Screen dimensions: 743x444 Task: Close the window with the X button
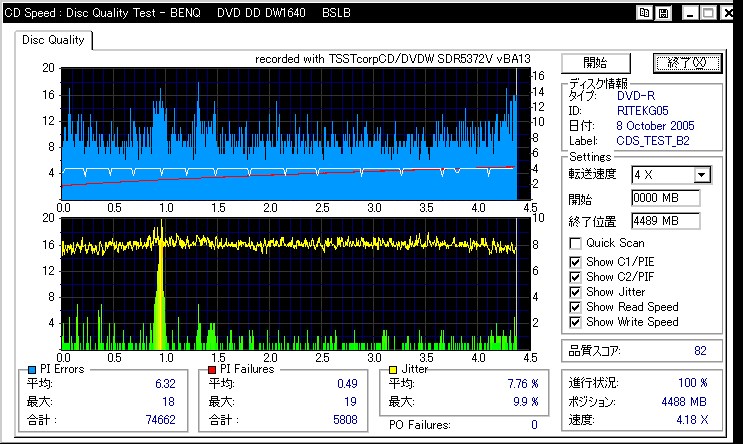tap(727, 13)
